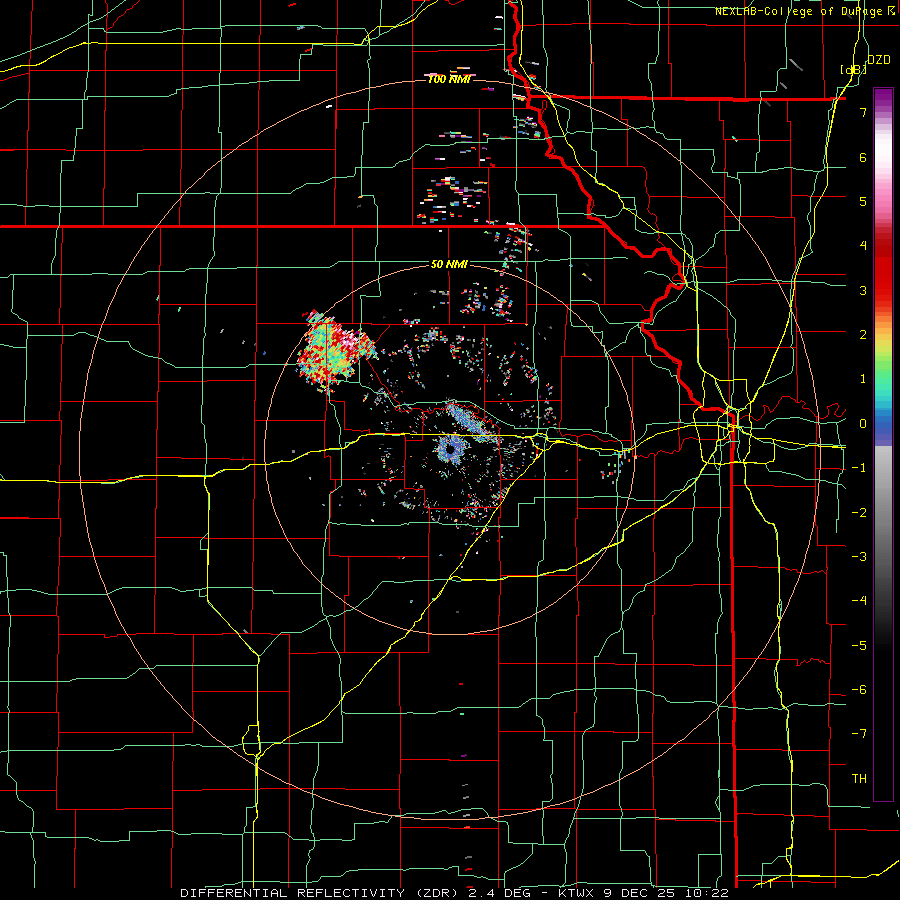Click the blue circular echo at the radar center
Screen dimensions: 900x900
[451, 449]
